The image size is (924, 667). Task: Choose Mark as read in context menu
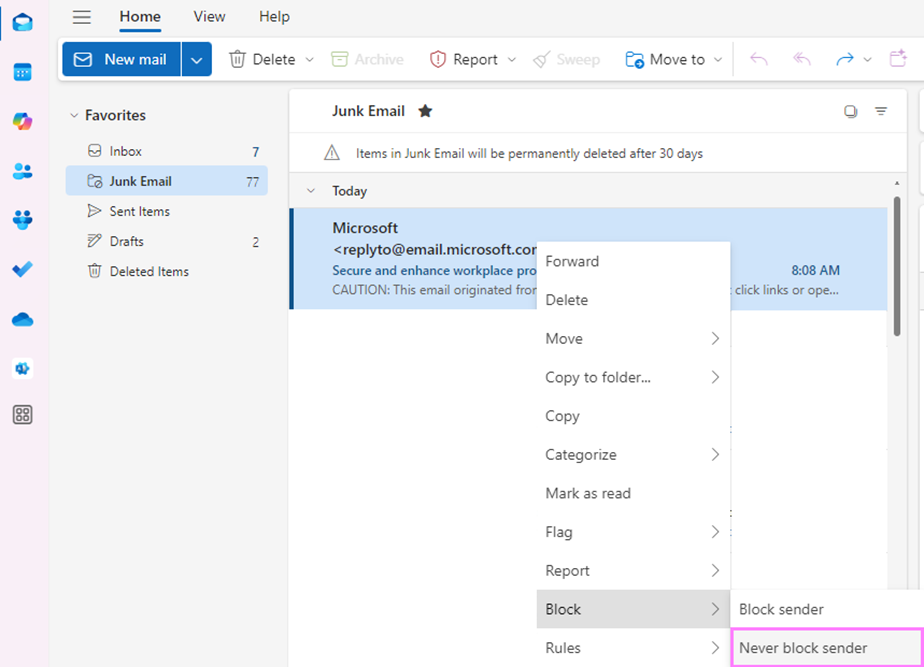coord(633,493)
